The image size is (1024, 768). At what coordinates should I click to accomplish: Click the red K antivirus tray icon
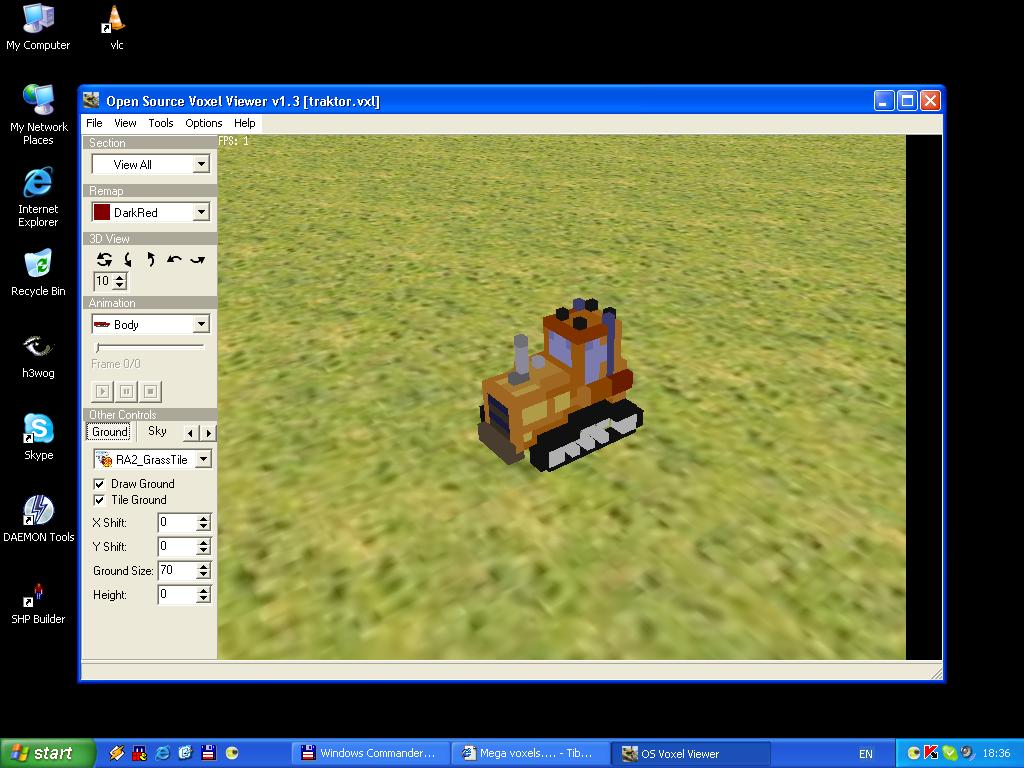[931, 753]
